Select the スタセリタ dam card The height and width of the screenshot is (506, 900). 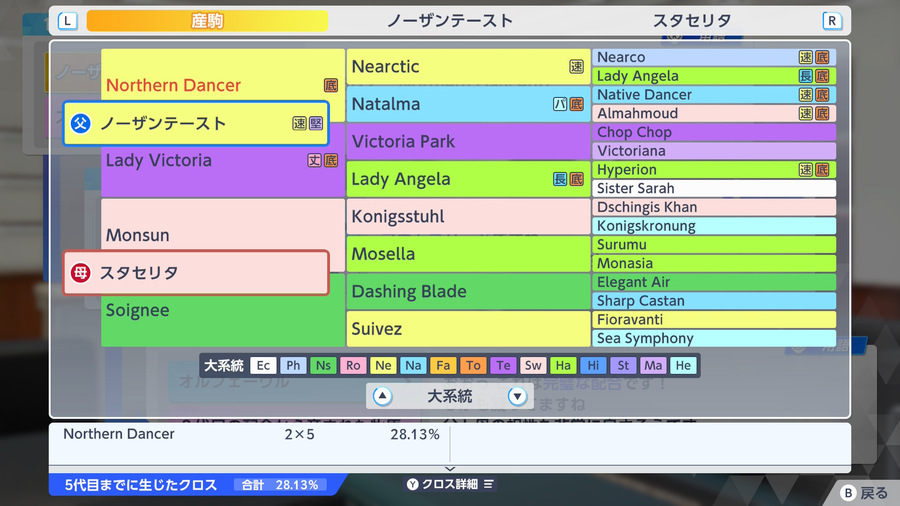(196, 273)
